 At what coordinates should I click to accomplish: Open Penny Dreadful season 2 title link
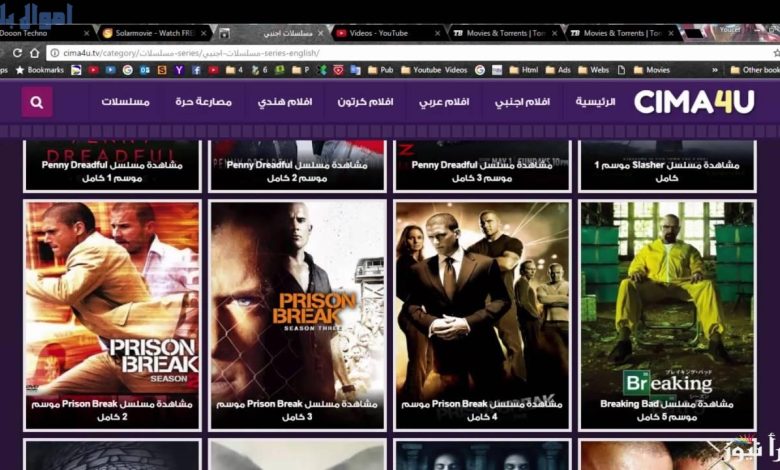point(297,171)
